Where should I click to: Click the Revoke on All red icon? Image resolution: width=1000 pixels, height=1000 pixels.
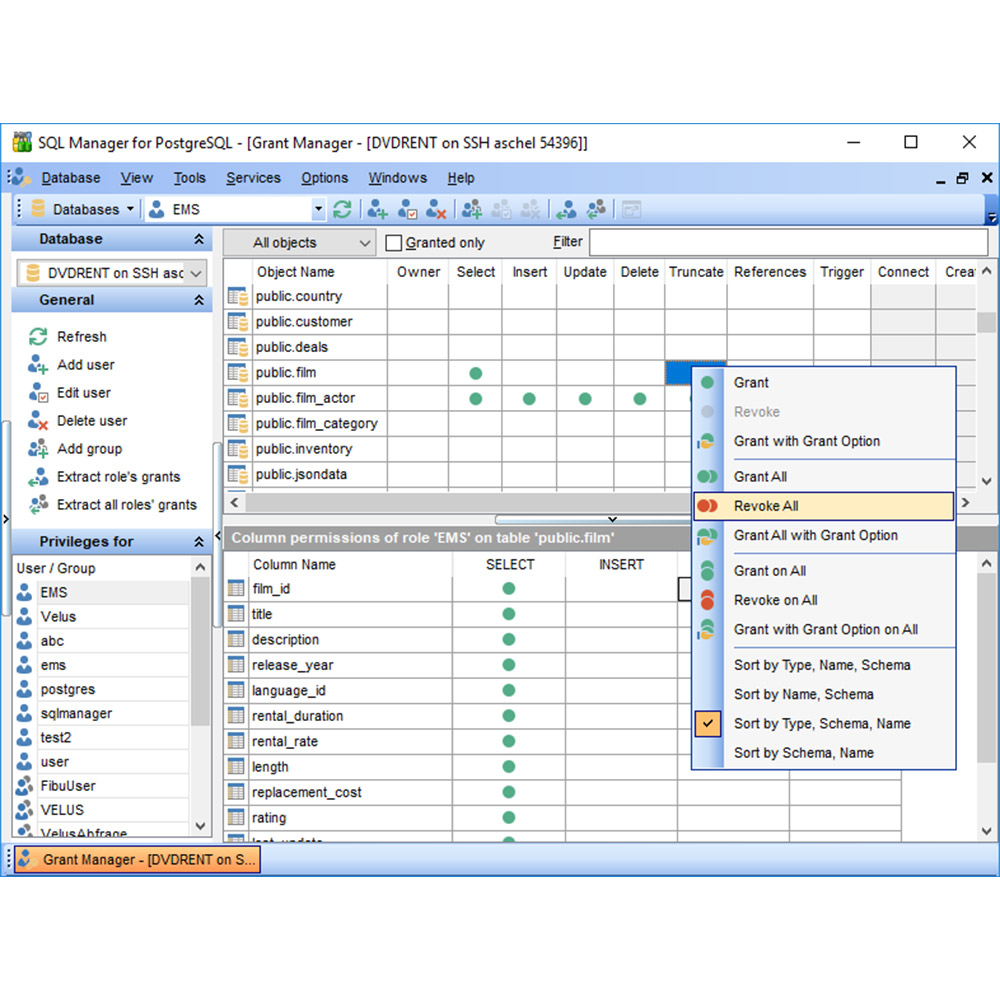click(707, 600)
